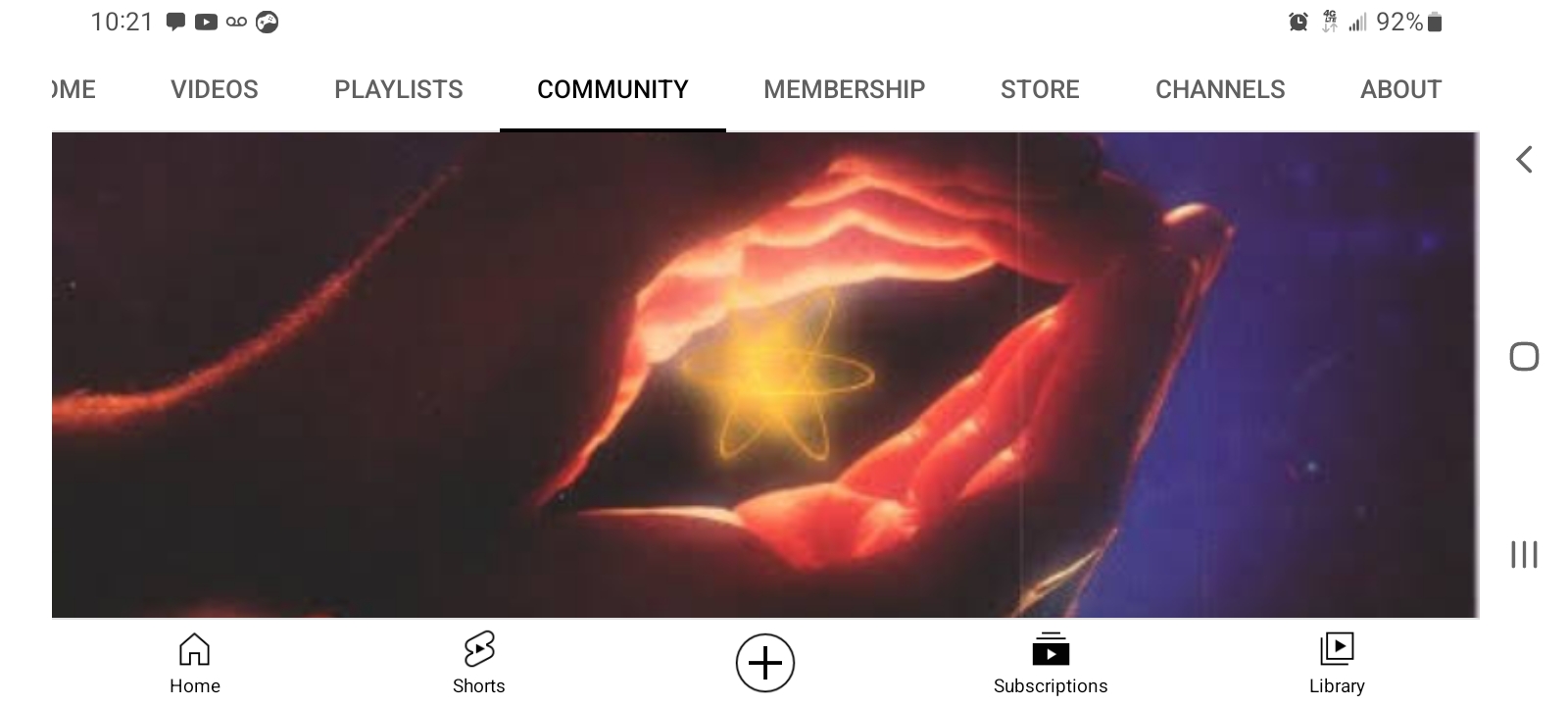Tap the Android back chevron
1568x706 pixels.
[x=1524, y=160]
